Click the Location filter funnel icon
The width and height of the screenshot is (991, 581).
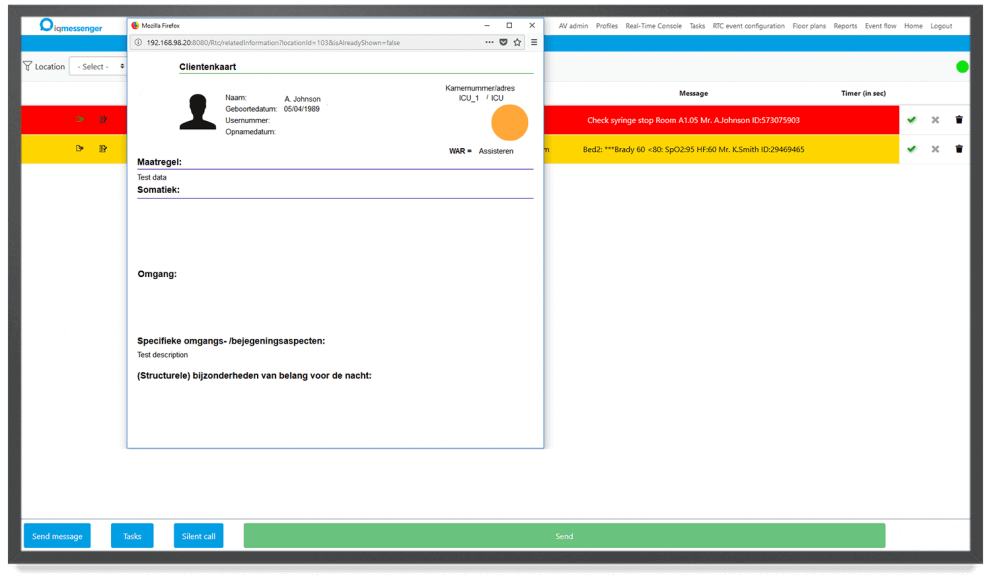27,66
